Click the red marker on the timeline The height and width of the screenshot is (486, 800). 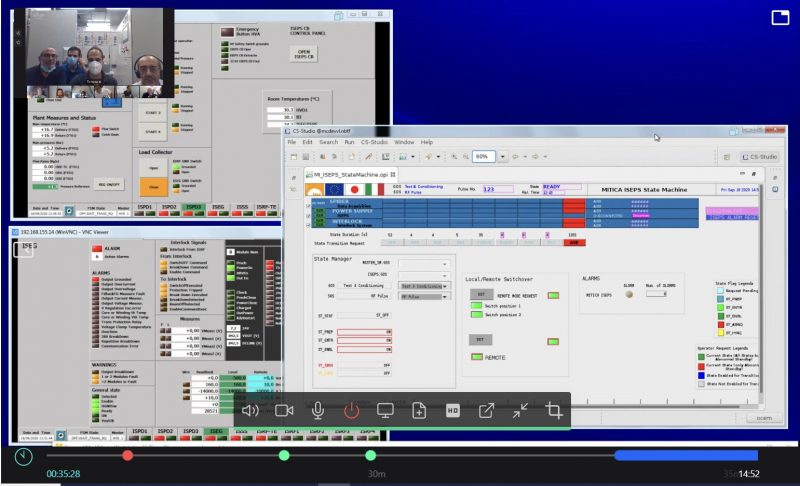click(x=127, y=455)
